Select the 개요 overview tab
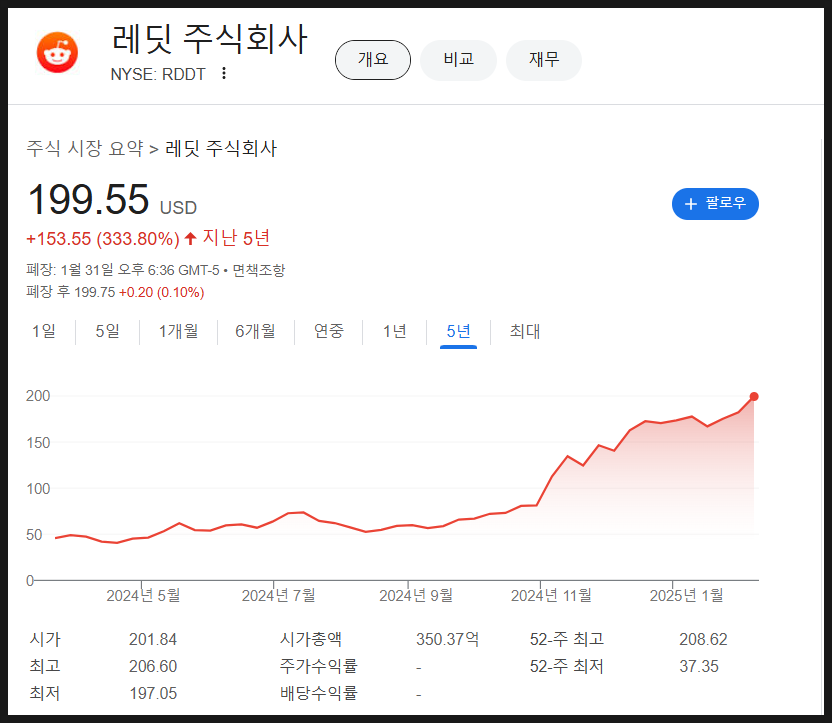Viewport: 832px width, 723px height. [372, 60]
